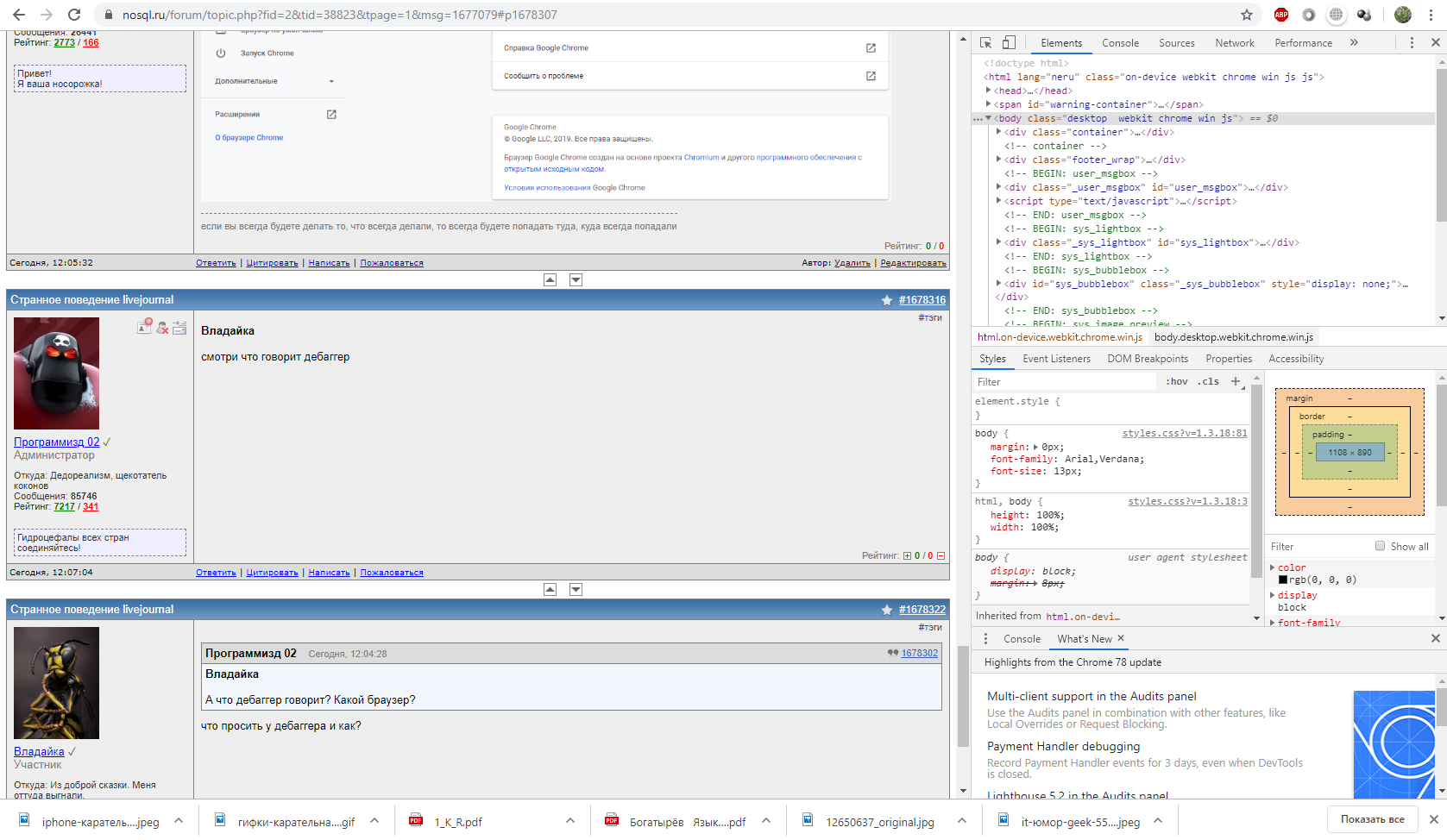Expand the div class="container" node
The width and height of the screenshot is (1447, 840).
(999, 132)
